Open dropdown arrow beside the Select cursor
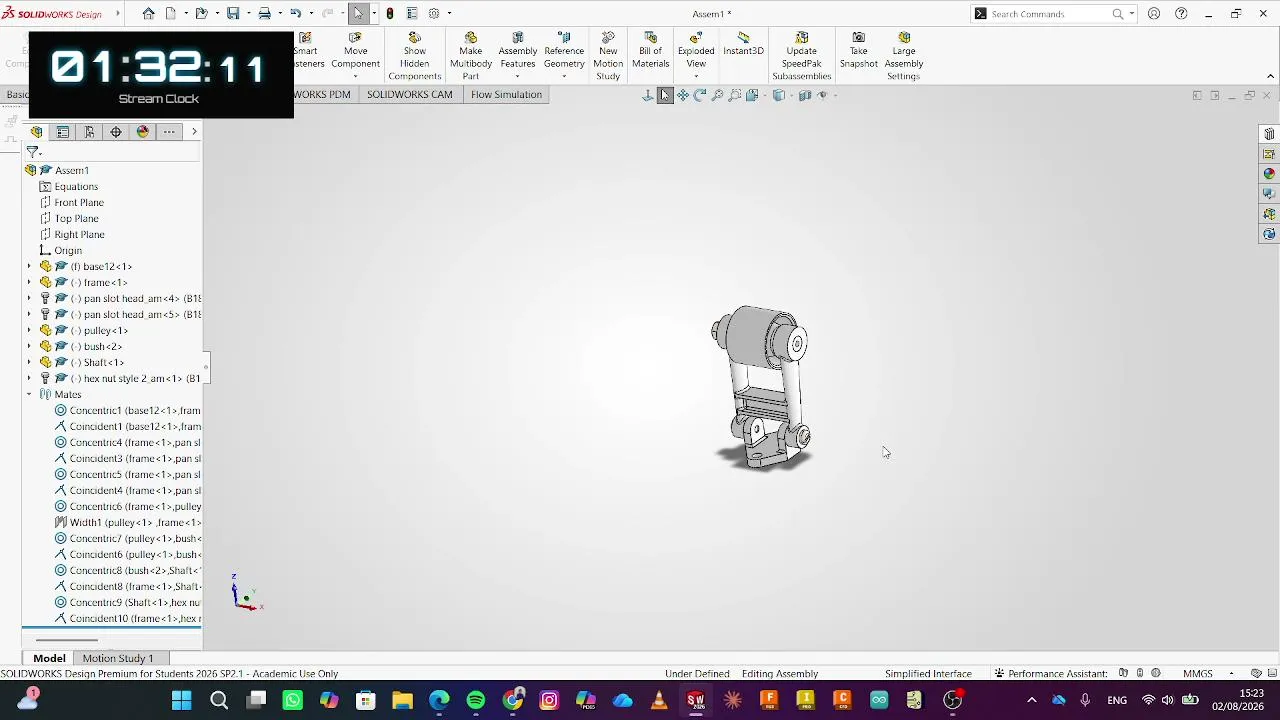 pos(374,13)
